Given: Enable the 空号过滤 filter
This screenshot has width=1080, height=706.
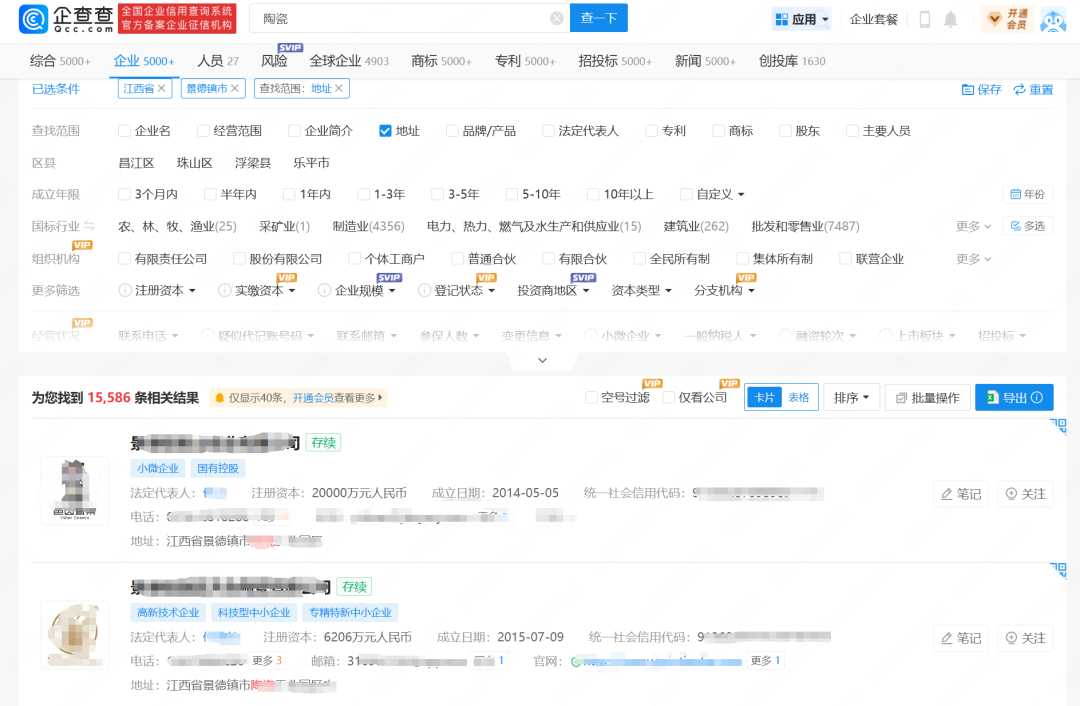Looking at the screenshot, I should (591, 397).
